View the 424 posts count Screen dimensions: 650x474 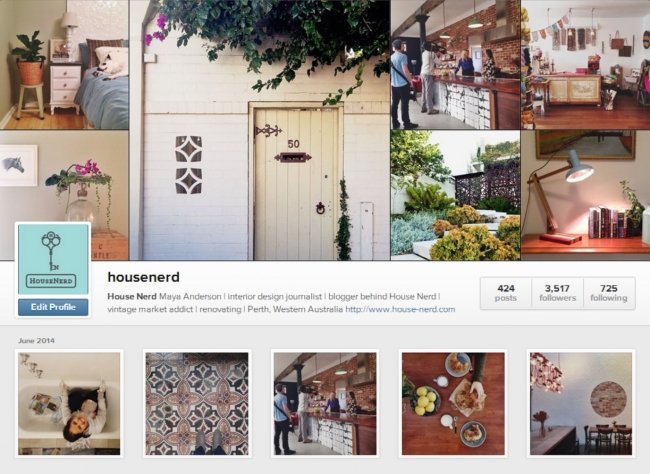pos(506,293)
